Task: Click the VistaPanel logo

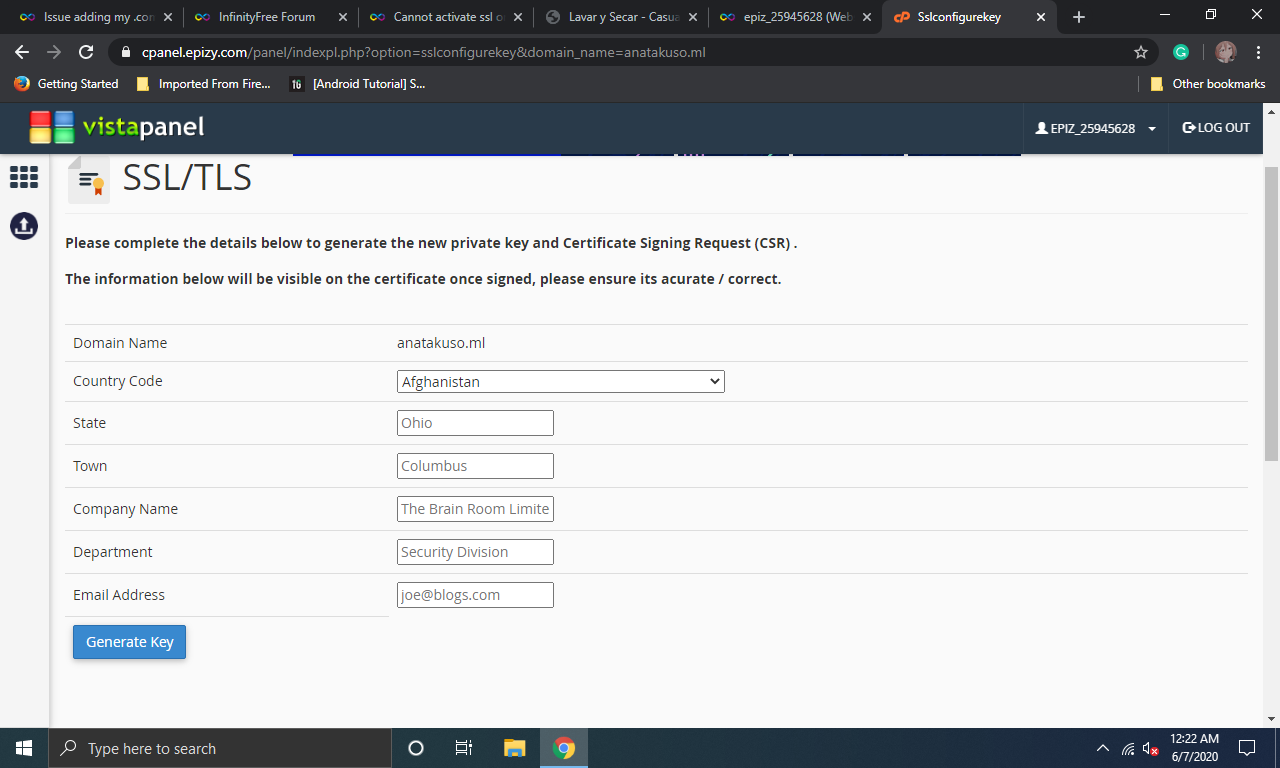Action: pos(116,127)
